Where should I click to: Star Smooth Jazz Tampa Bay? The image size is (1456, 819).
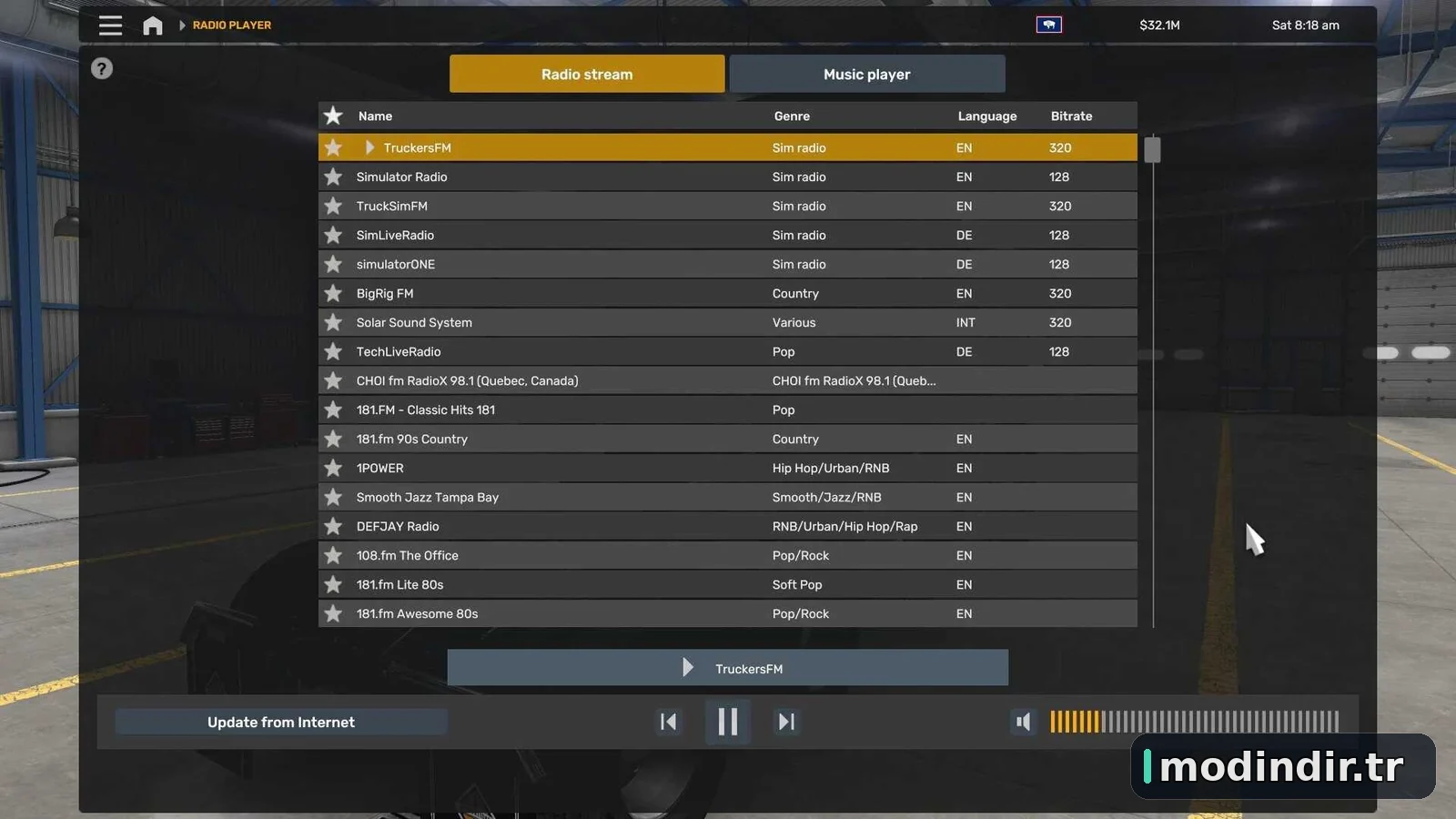pyautogui.click(x=333, y=497)
